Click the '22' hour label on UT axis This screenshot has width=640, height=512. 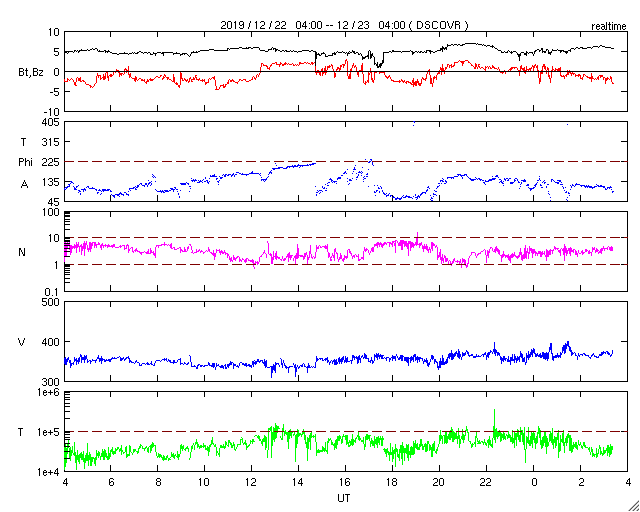[x=486, y=483]
